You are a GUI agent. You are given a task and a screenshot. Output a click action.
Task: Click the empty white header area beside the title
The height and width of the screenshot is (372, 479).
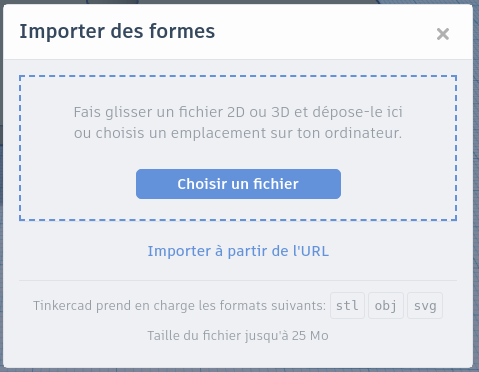pos(325,32)
